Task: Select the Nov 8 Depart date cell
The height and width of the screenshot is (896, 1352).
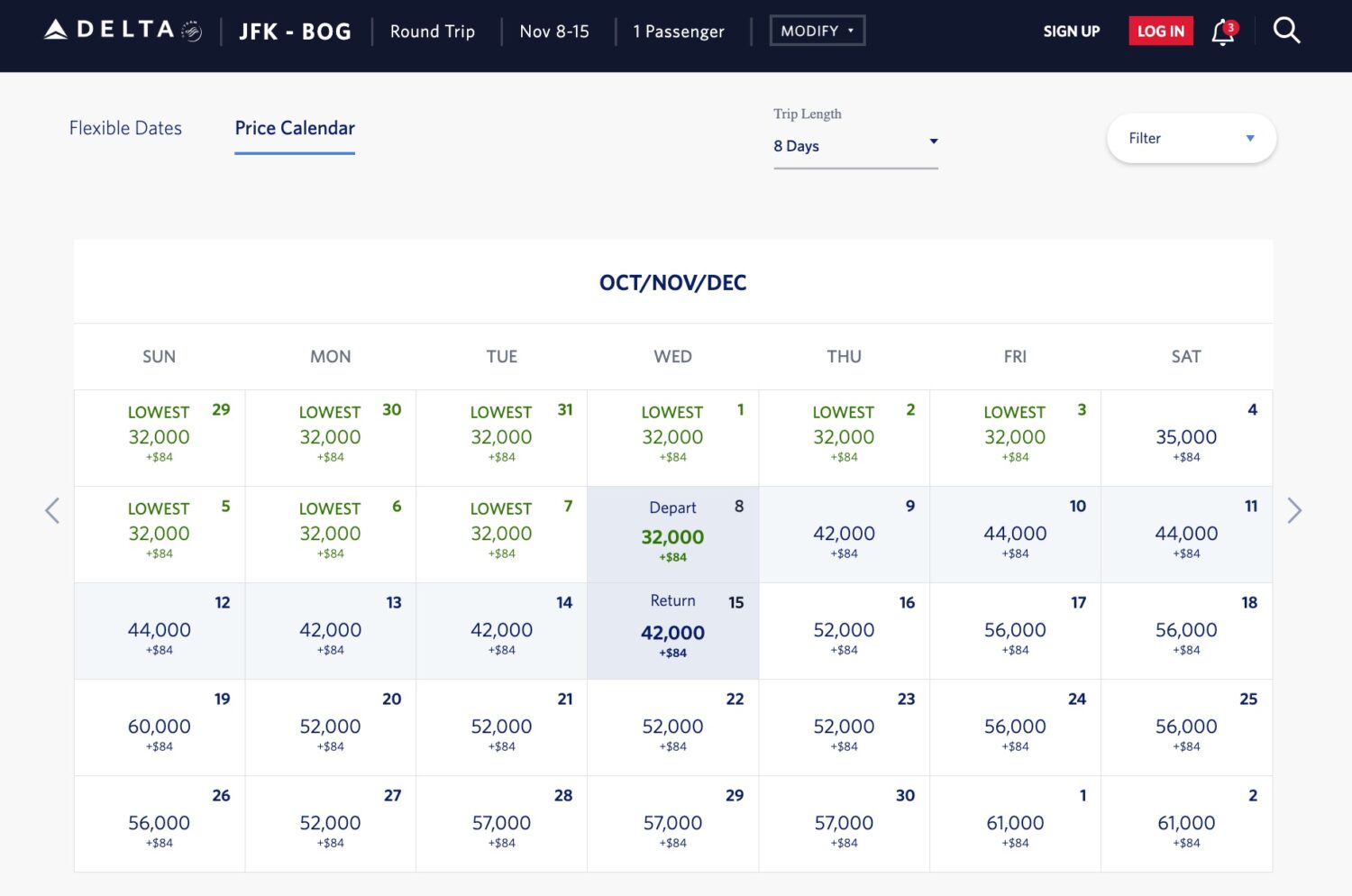Action: [672, 534]
